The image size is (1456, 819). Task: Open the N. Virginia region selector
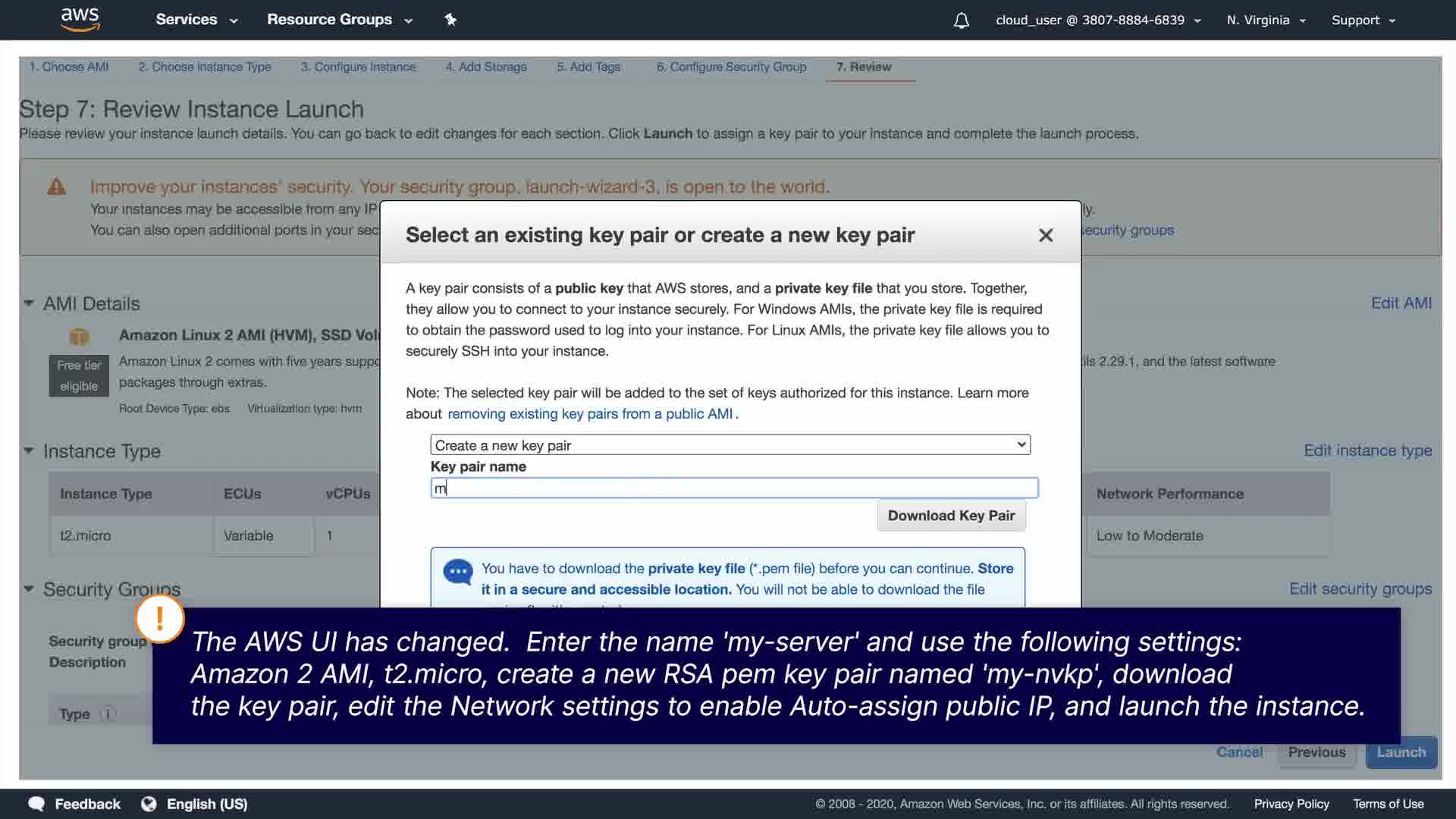pos(1265,20)
